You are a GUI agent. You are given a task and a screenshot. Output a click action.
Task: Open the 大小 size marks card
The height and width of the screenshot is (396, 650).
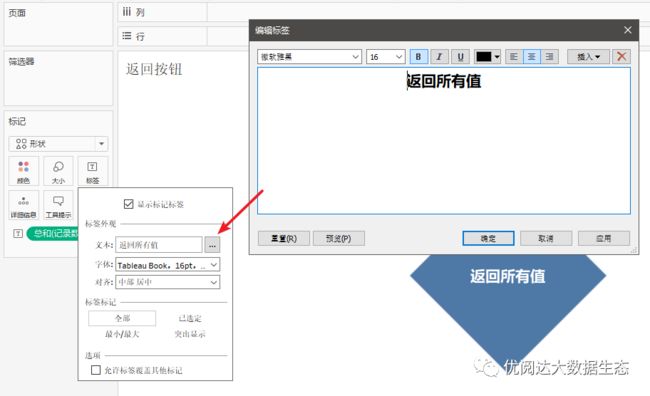[58, 171]
